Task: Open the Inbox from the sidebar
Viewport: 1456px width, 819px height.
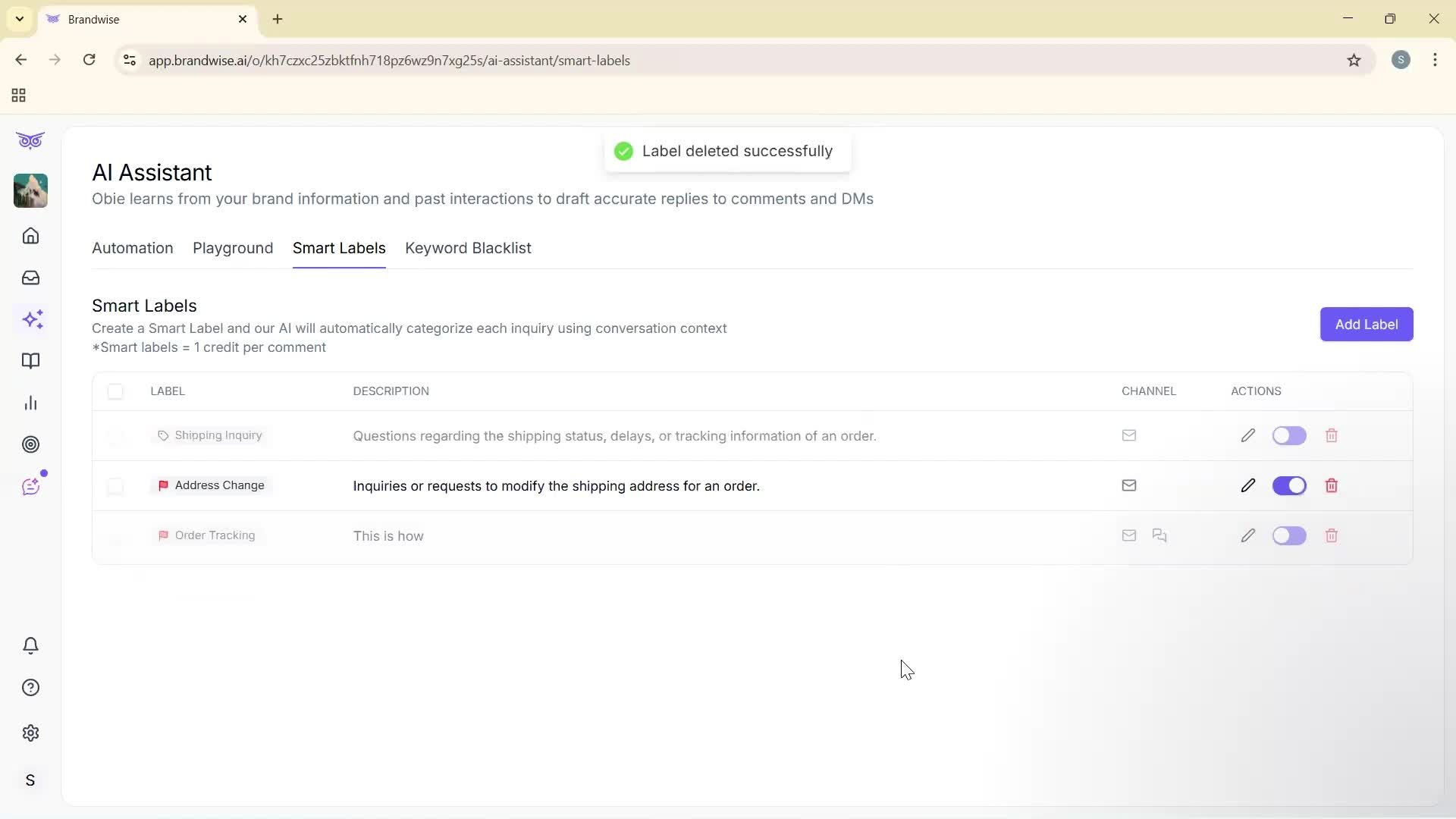Action: pos(30,278)
